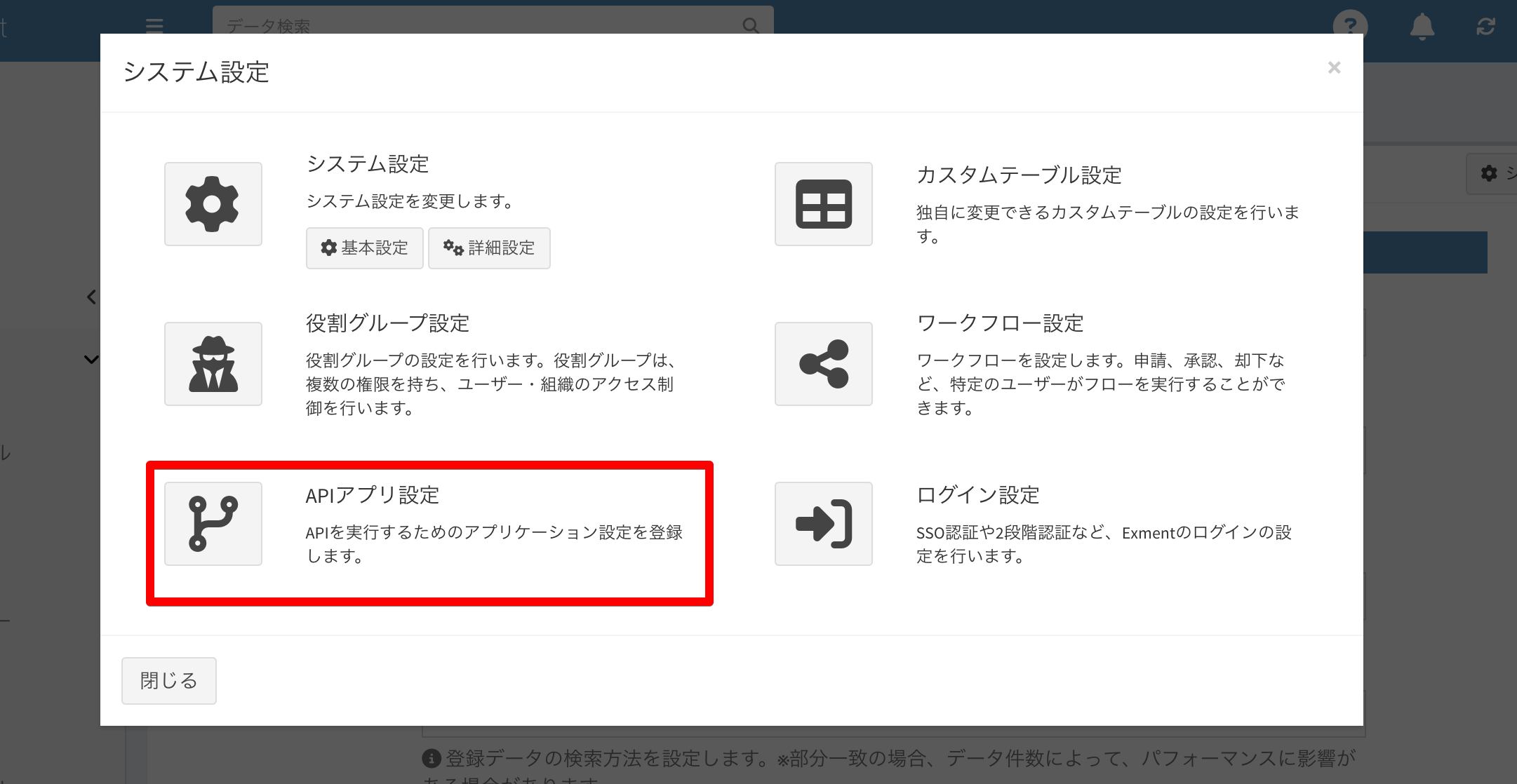Open the ログイン設定 heading link
Screen dimensions: 1517x784
tap(977, 495)
